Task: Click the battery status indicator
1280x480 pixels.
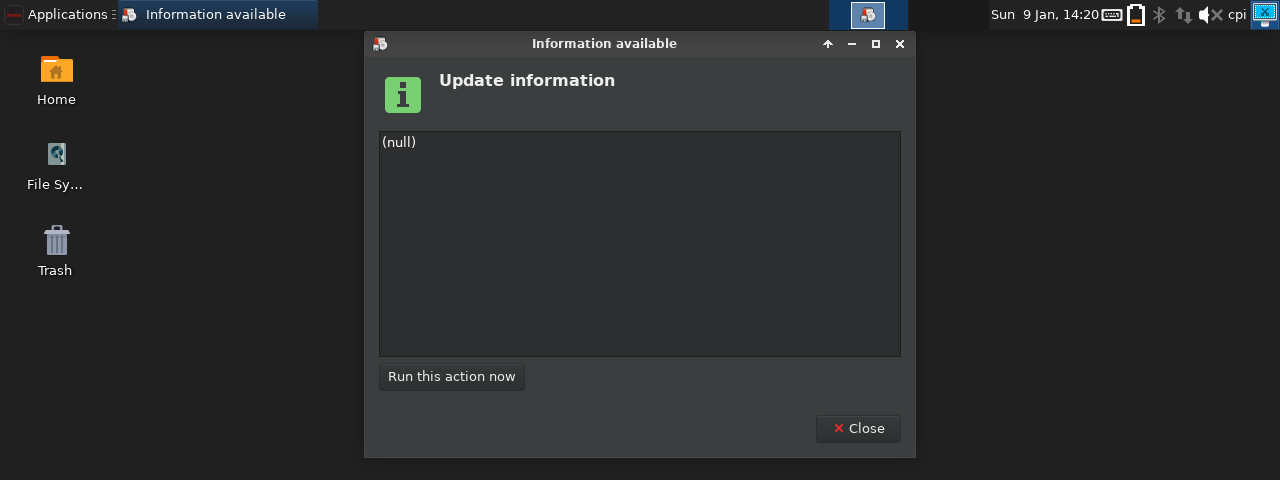Action: click(x=1136, y=15)
